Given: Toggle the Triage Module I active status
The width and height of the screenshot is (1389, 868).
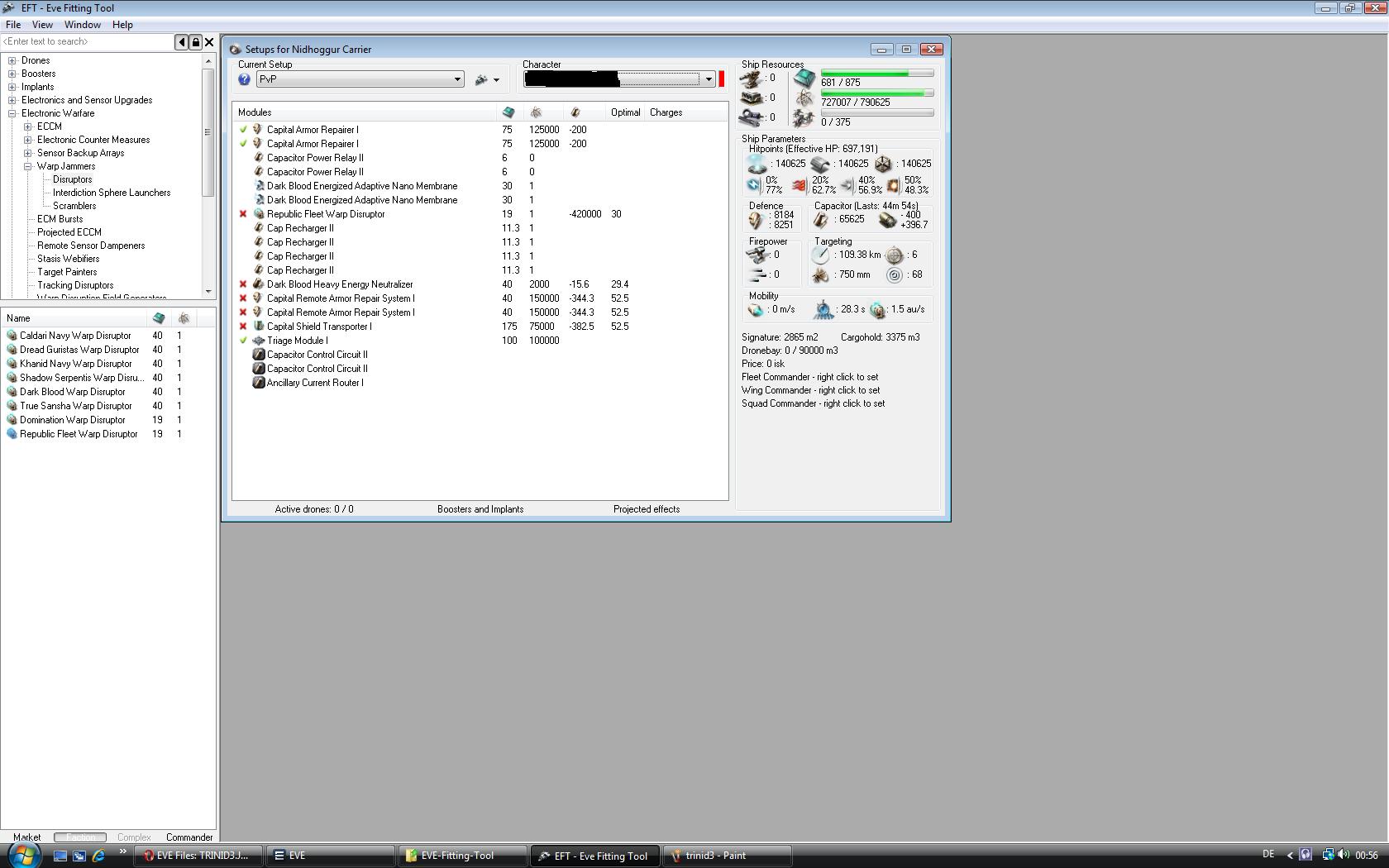Looking at the screenshot, I should 243,341.
